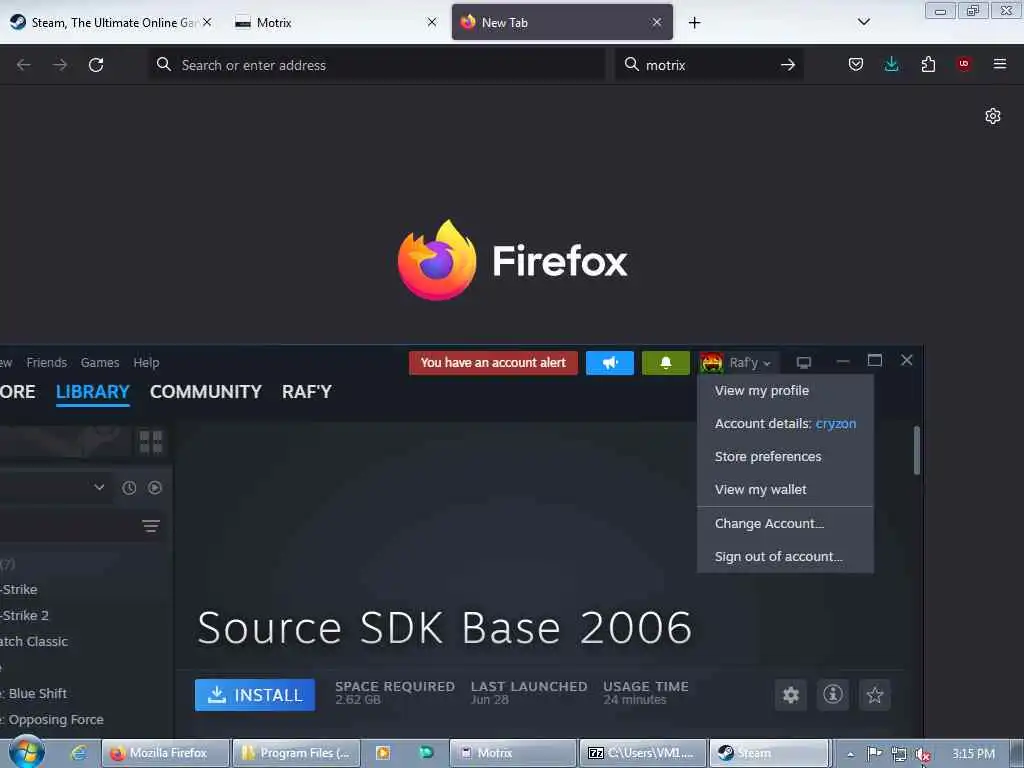The height and width of the screenshot is (768, 1024).
Task: Switch to the LIBRARY tab in Steam
Action: click(93, 392)
